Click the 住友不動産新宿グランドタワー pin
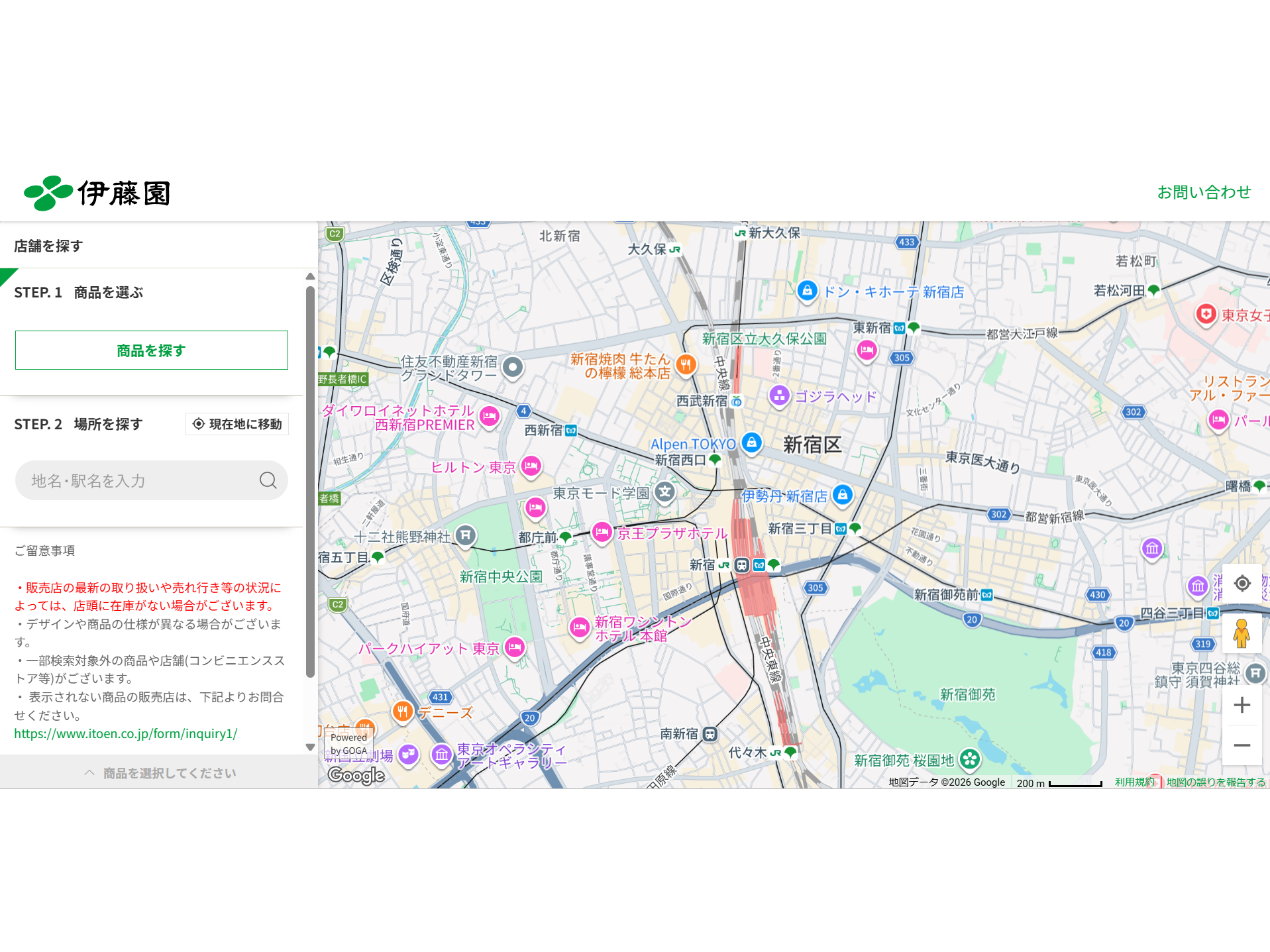The height and width of the screenshot is (952, 1270). (x=513, y=367)
